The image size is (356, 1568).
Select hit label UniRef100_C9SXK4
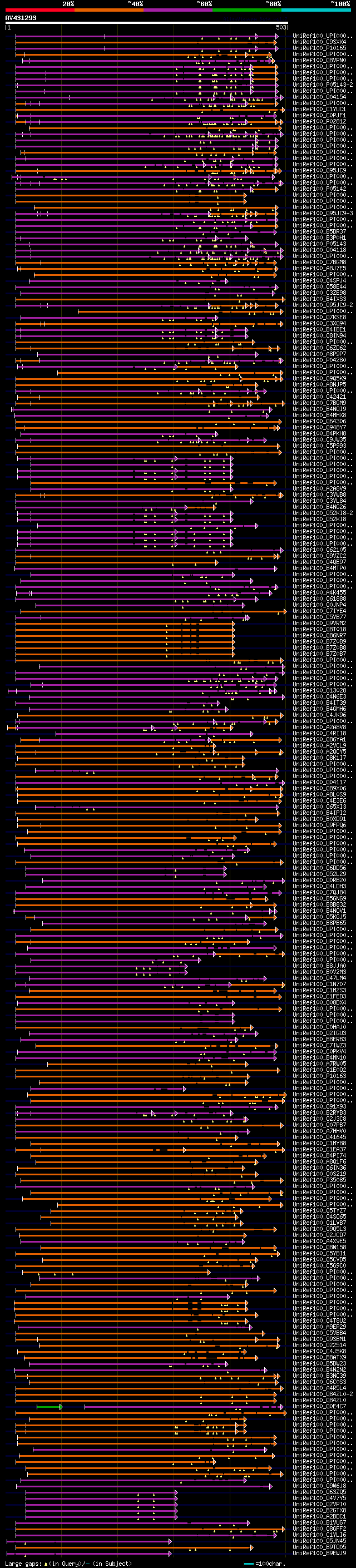319,42
